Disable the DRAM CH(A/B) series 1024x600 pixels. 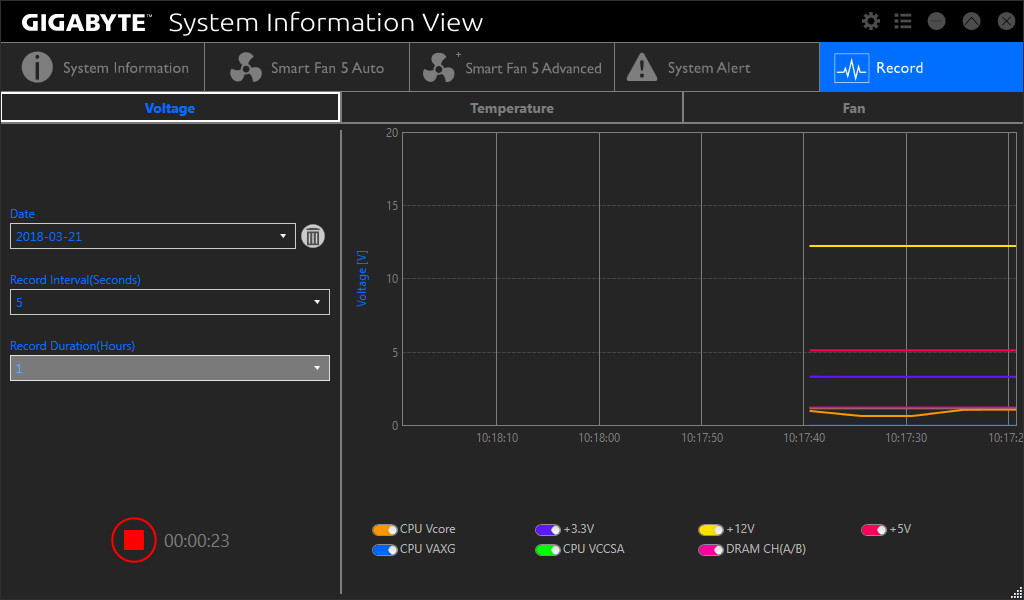(x=711, y=549)
